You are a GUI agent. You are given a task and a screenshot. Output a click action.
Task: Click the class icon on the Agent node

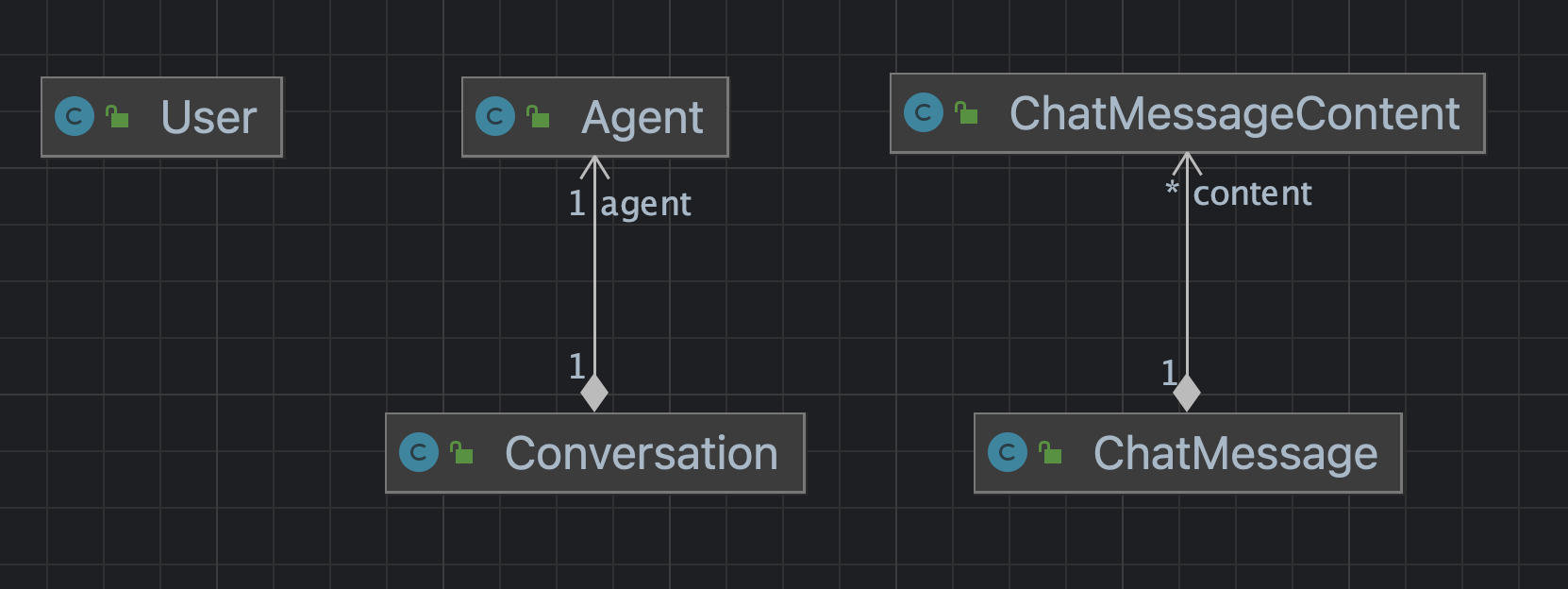[495, 117]
